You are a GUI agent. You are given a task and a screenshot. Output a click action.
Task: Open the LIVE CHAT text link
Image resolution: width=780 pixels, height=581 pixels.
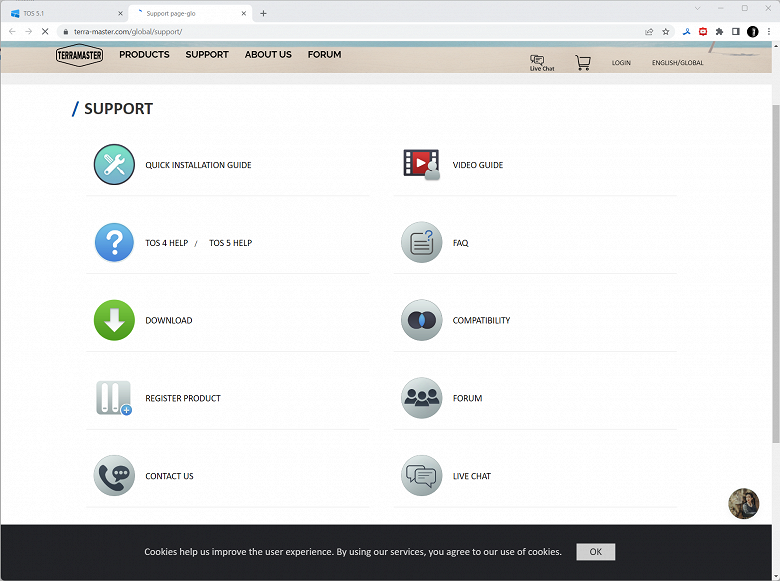tap(472, 476)
